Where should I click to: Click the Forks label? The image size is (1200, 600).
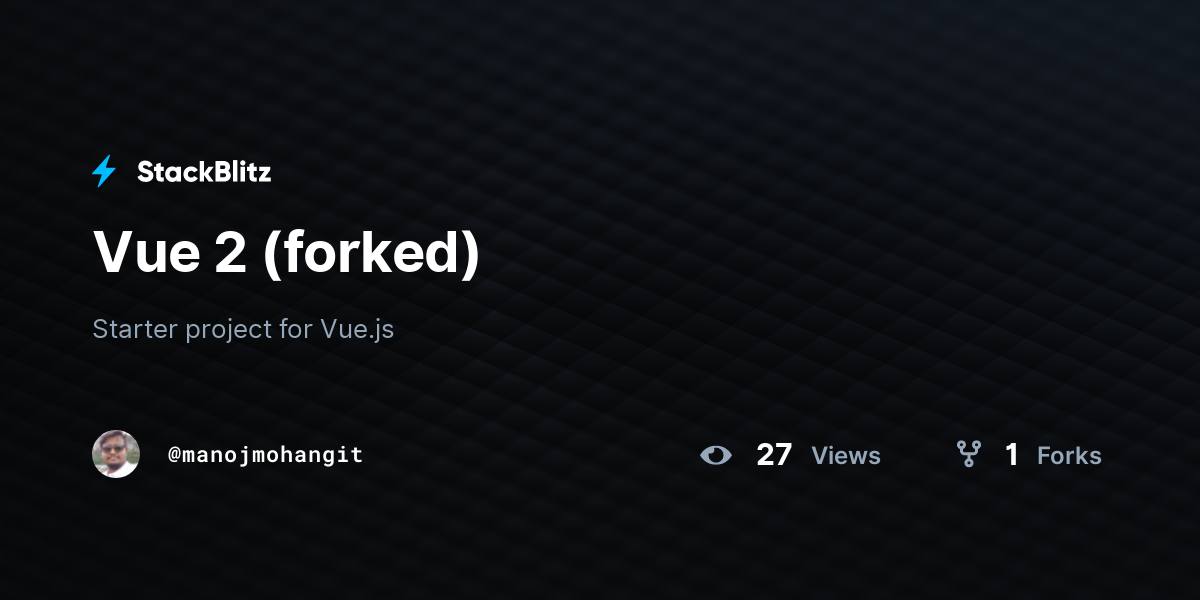[1069, 456]
